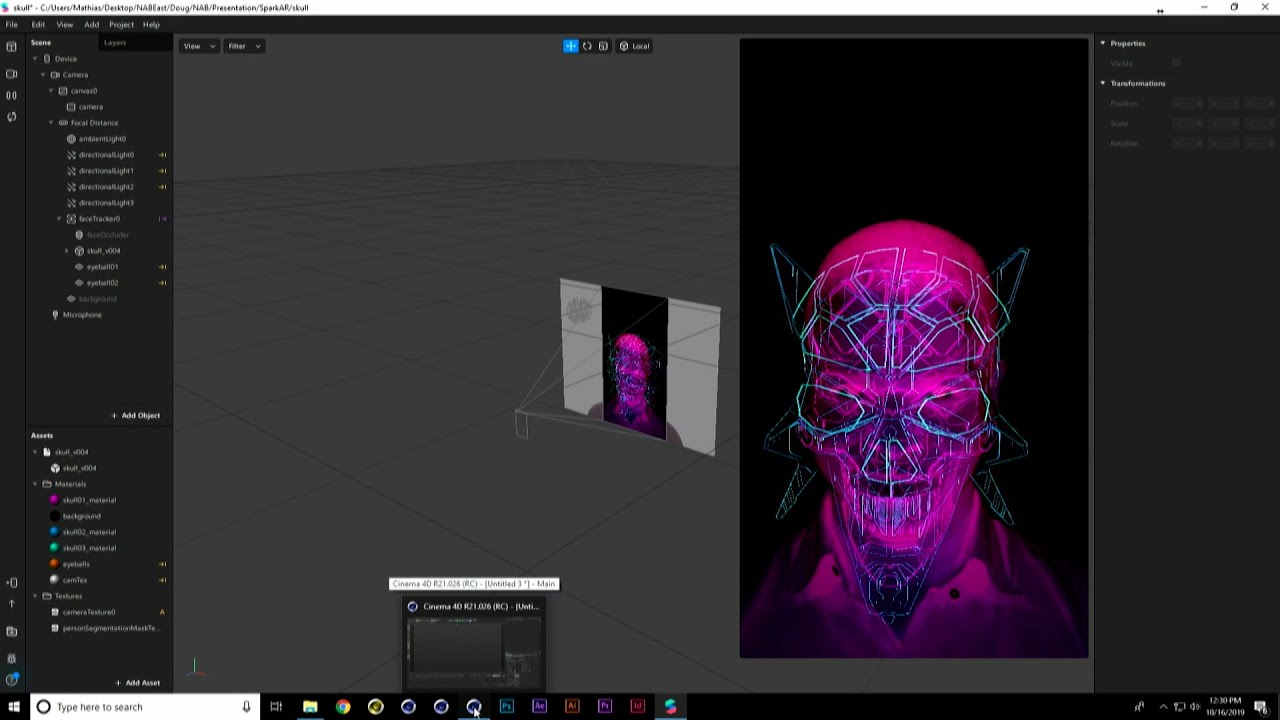The height and width of the screenshot is (720, 1280).
Task: Collapse the Textures folder in Assets
Action: [x=35, y=596]
